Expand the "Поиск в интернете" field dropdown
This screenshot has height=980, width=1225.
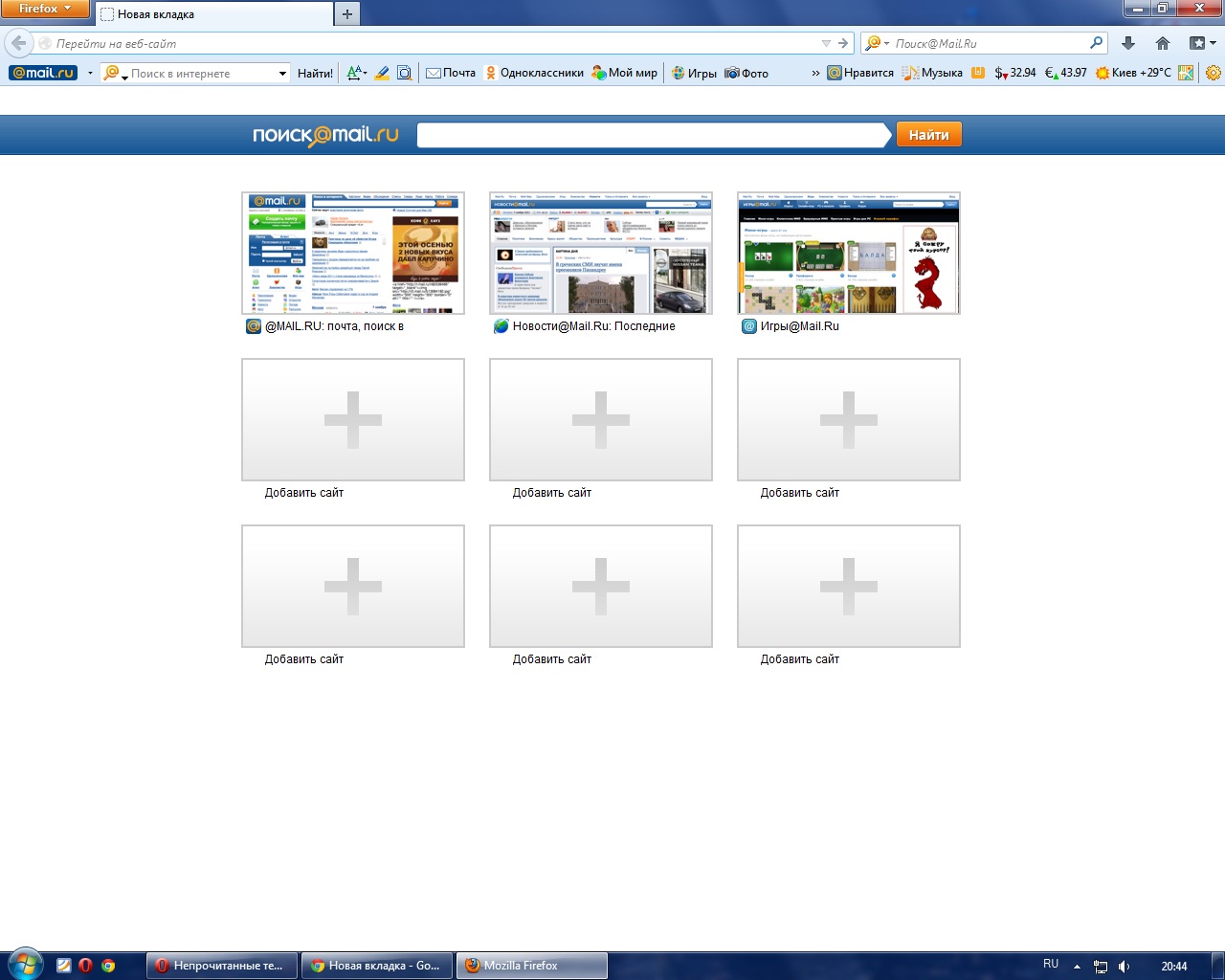pyautogui.click(x=282, y=73)
